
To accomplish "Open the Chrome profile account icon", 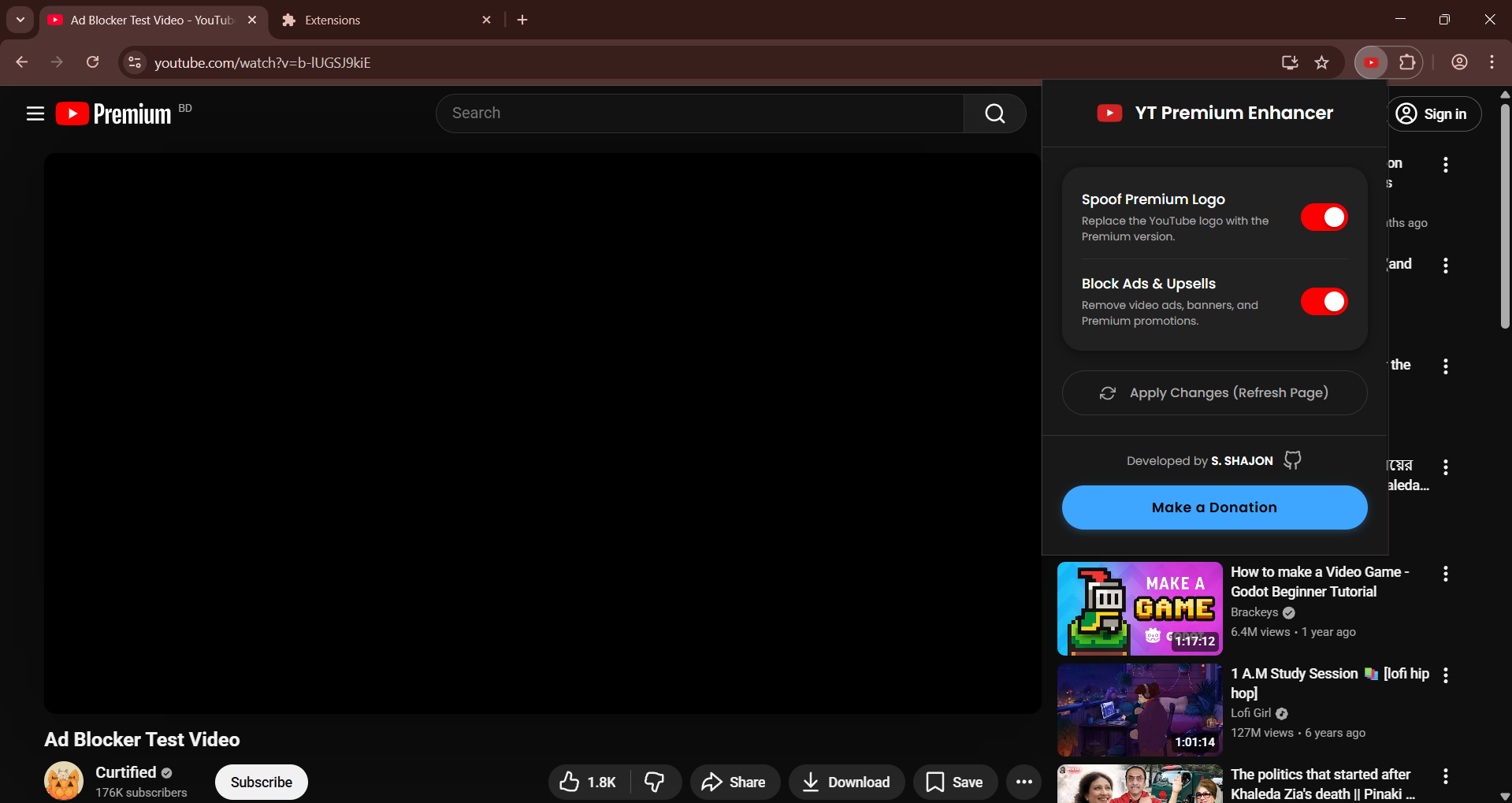I will tap(1459, 62).
